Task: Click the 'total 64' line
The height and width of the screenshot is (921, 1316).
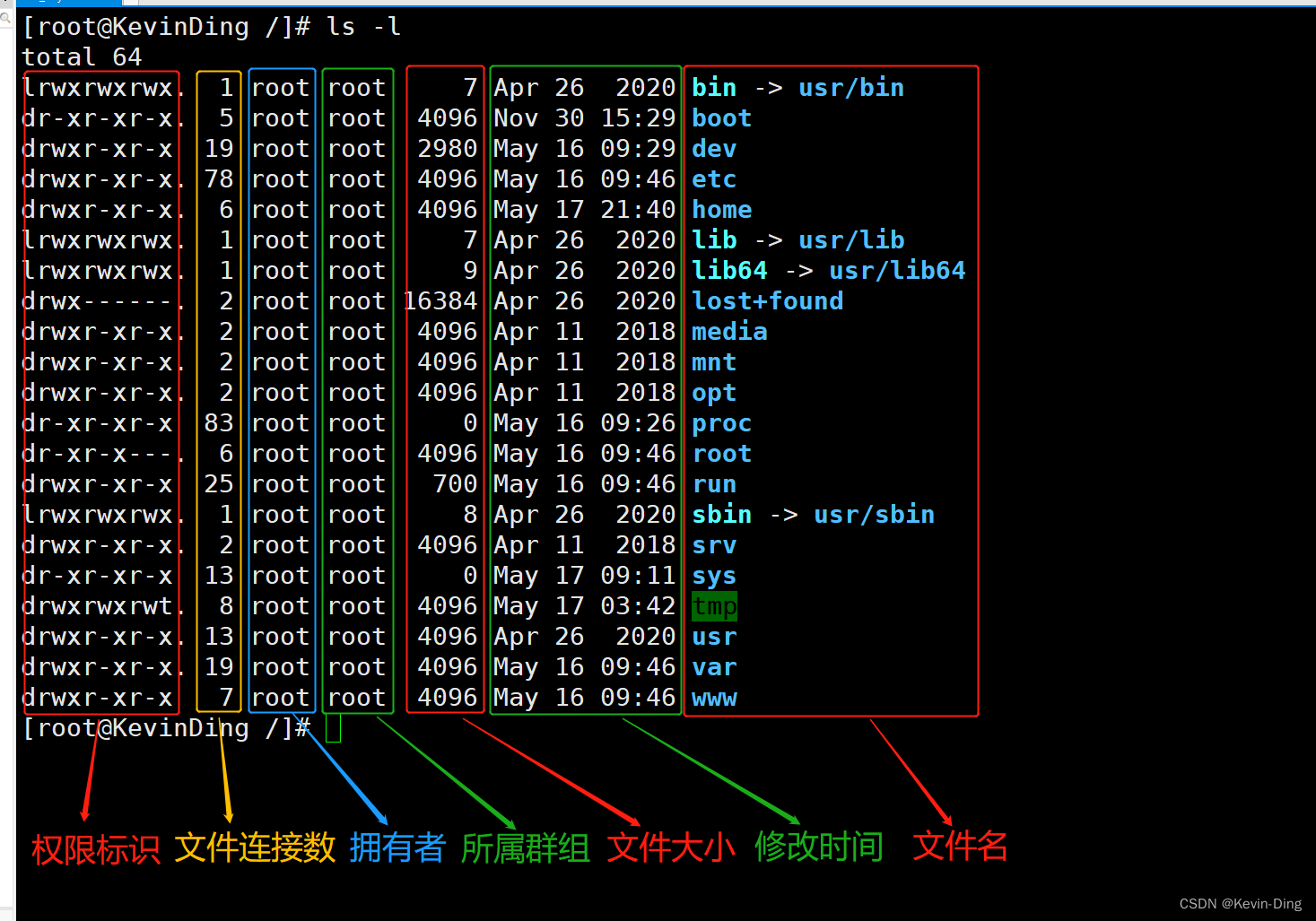Action: pyautogui.click(x=82, y=57)
